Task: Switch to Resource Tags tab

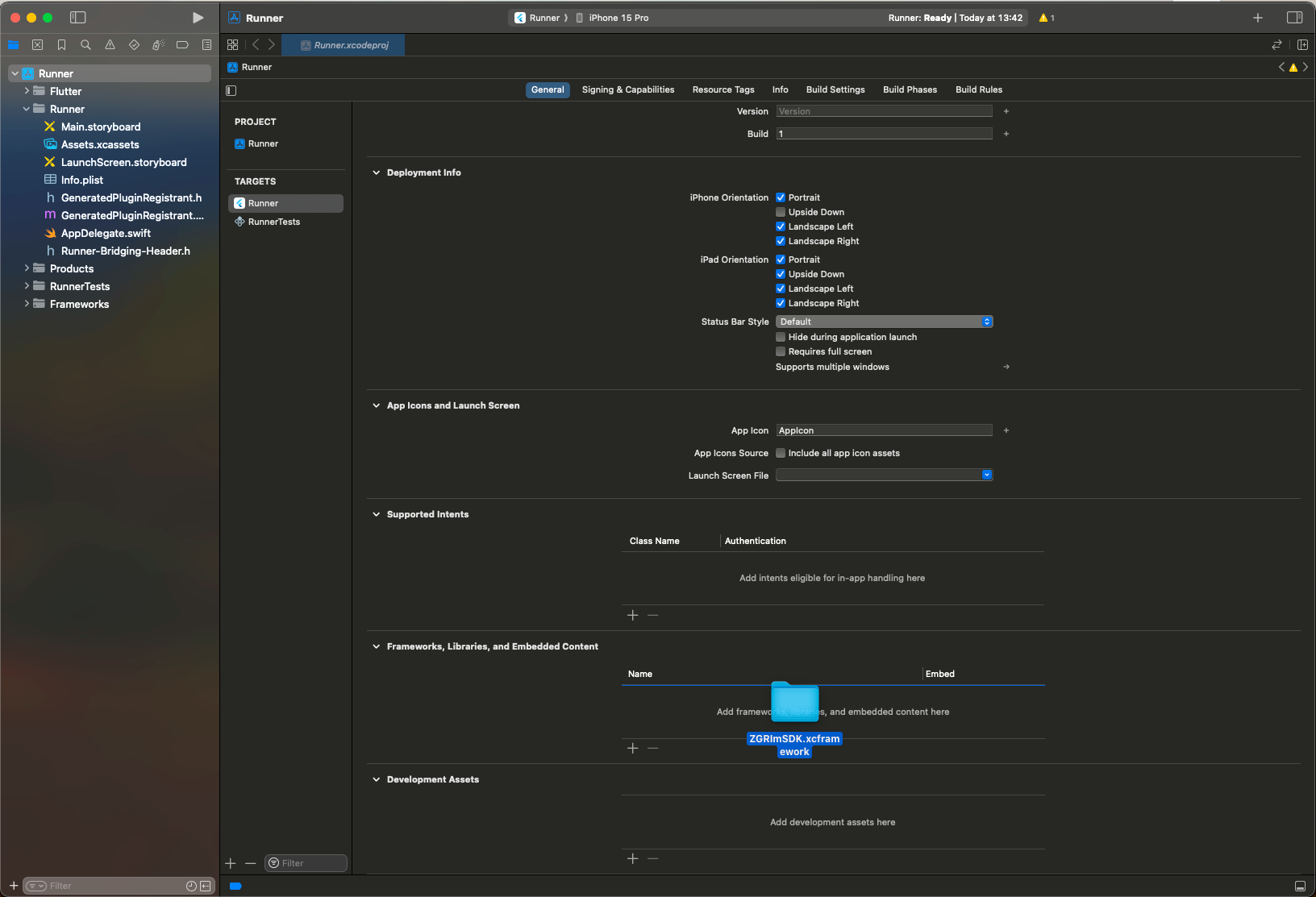Action: (723, 89)
